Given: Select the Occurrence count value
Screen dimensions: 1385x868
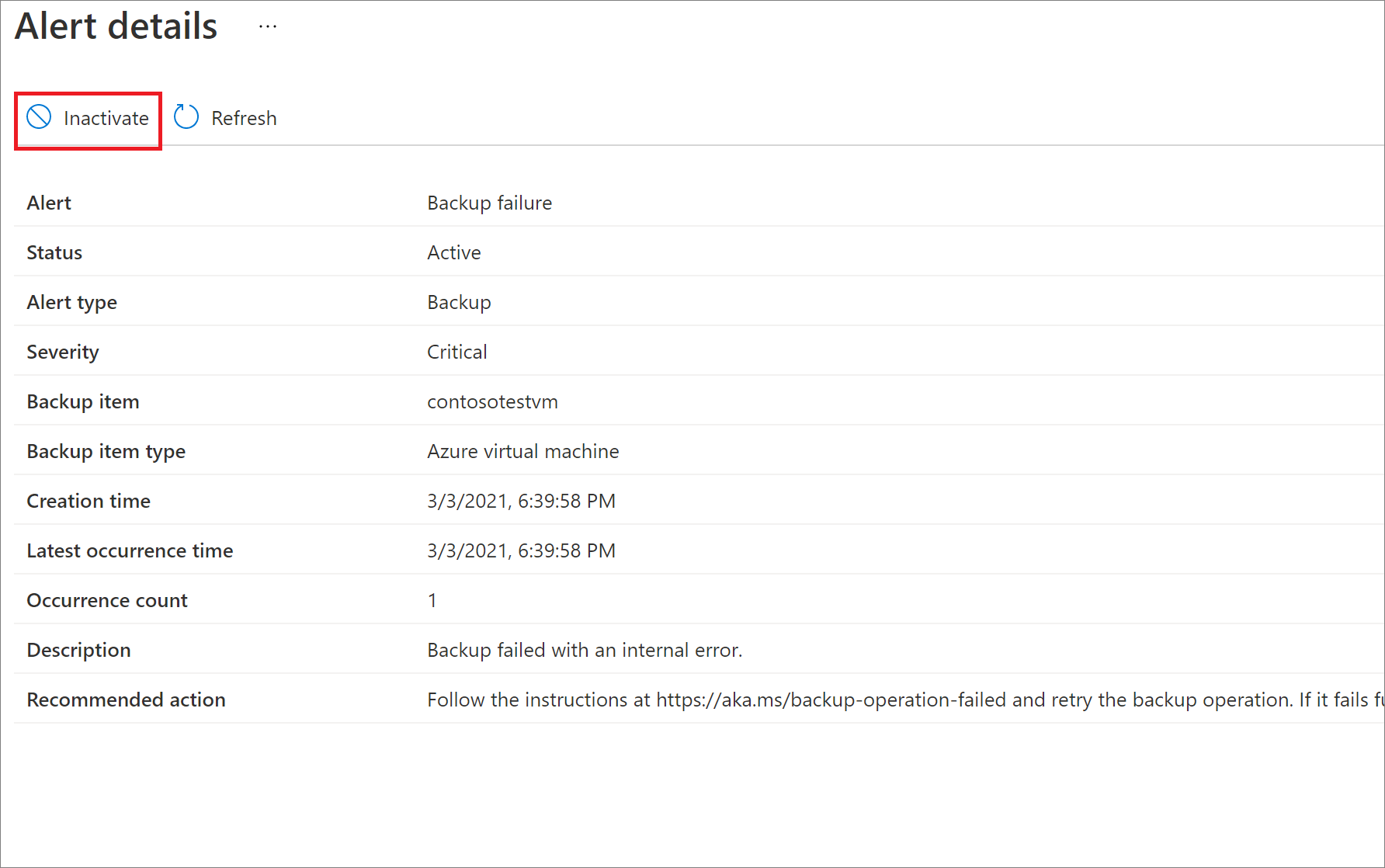Looking at the screenshot, I should pyautogui.click(x=432, y=599).
